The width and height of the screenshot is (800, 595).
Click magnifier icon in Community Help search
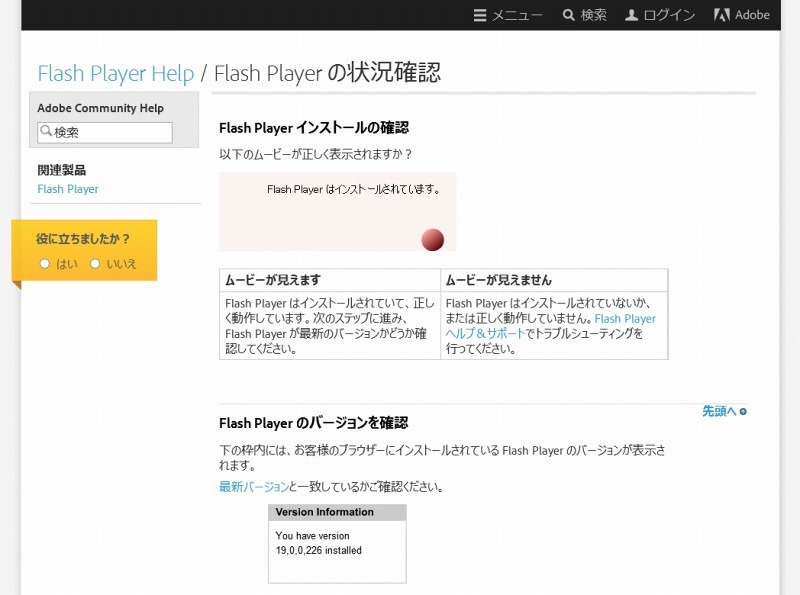[x=46, y=131]
